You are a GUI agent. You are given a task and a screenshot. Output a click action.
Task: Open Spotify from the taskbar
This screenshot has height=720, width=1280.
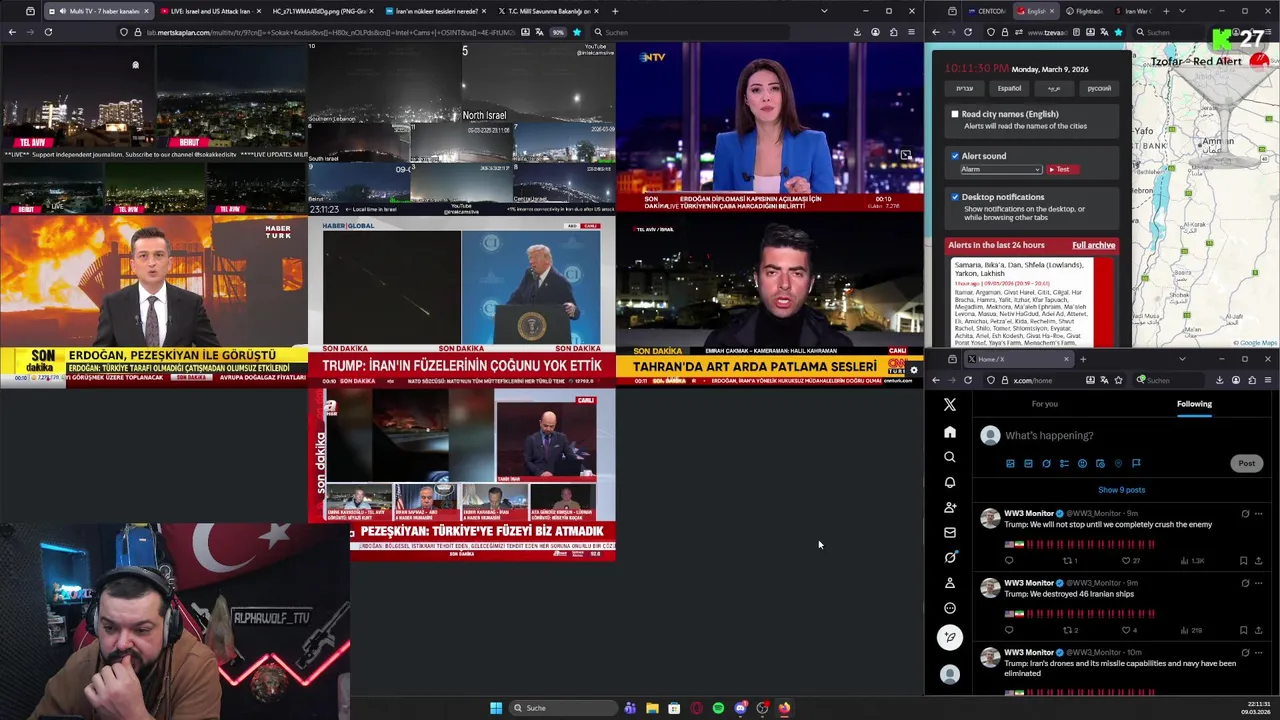718,708
